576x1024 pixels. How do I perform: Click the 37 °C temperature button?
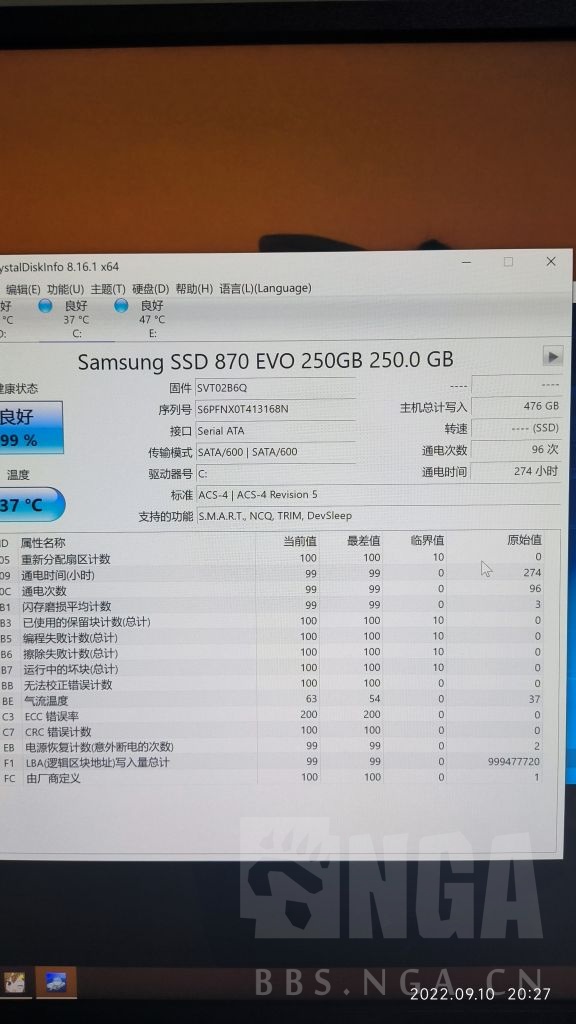pyautogui.click(x=31, y=504)
